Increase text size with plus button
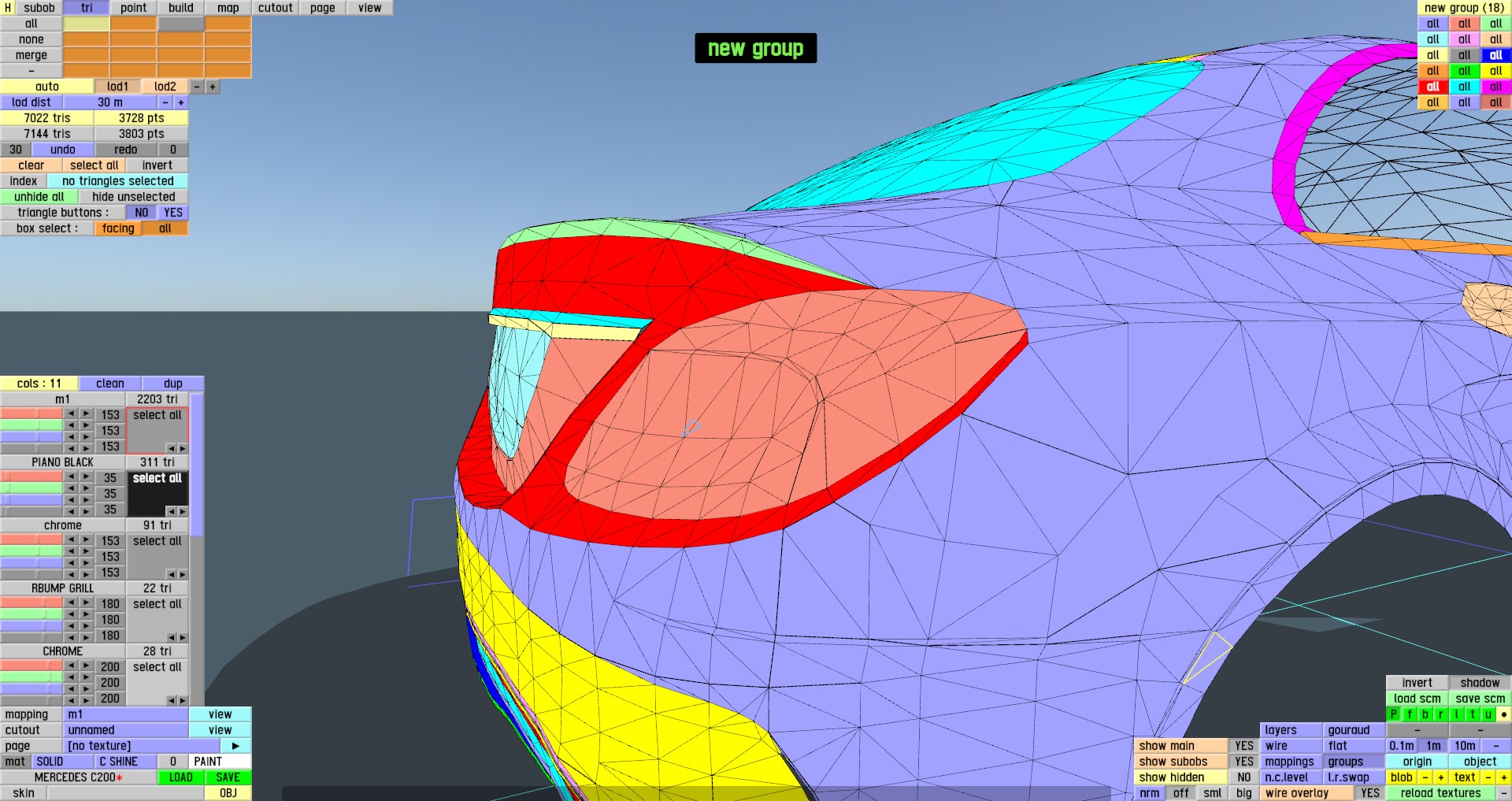 (1504, 777)
